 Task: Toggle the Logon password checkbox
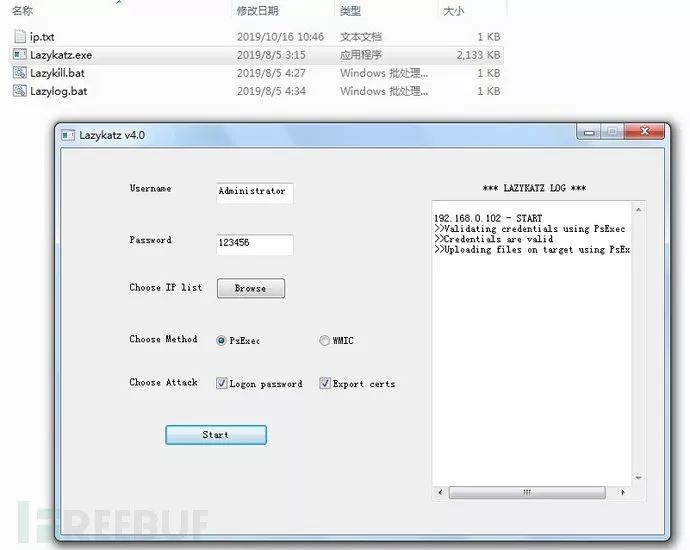point(221,383)
